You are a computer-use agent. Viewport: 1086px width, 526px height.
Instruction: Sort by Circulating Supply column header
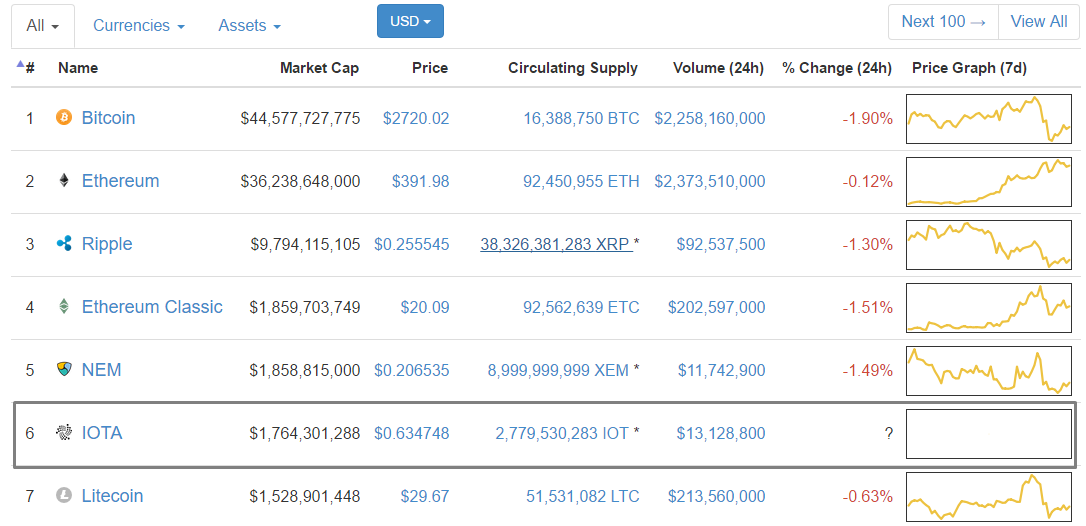pyautogui.click(x=573, y=68)
